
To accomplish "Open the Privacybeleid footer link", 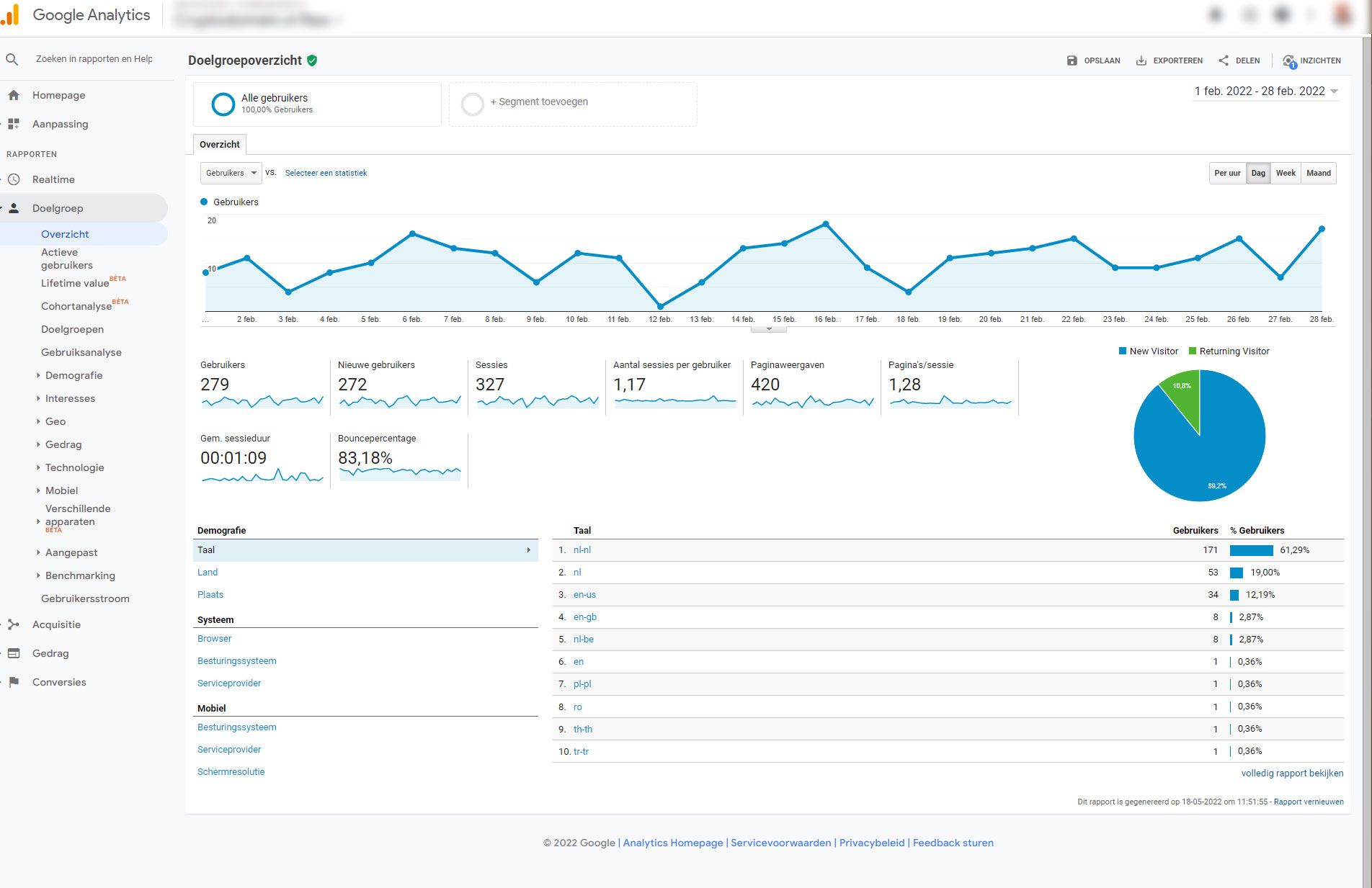I will point(872,843).
